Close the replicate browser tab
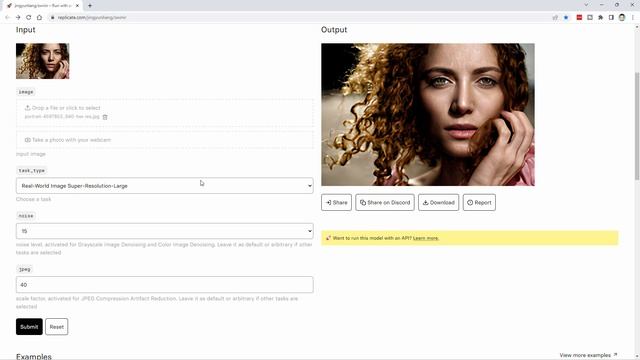Image resolution: width=640 pixels, height=360 pixels. (x=77, y=6)
